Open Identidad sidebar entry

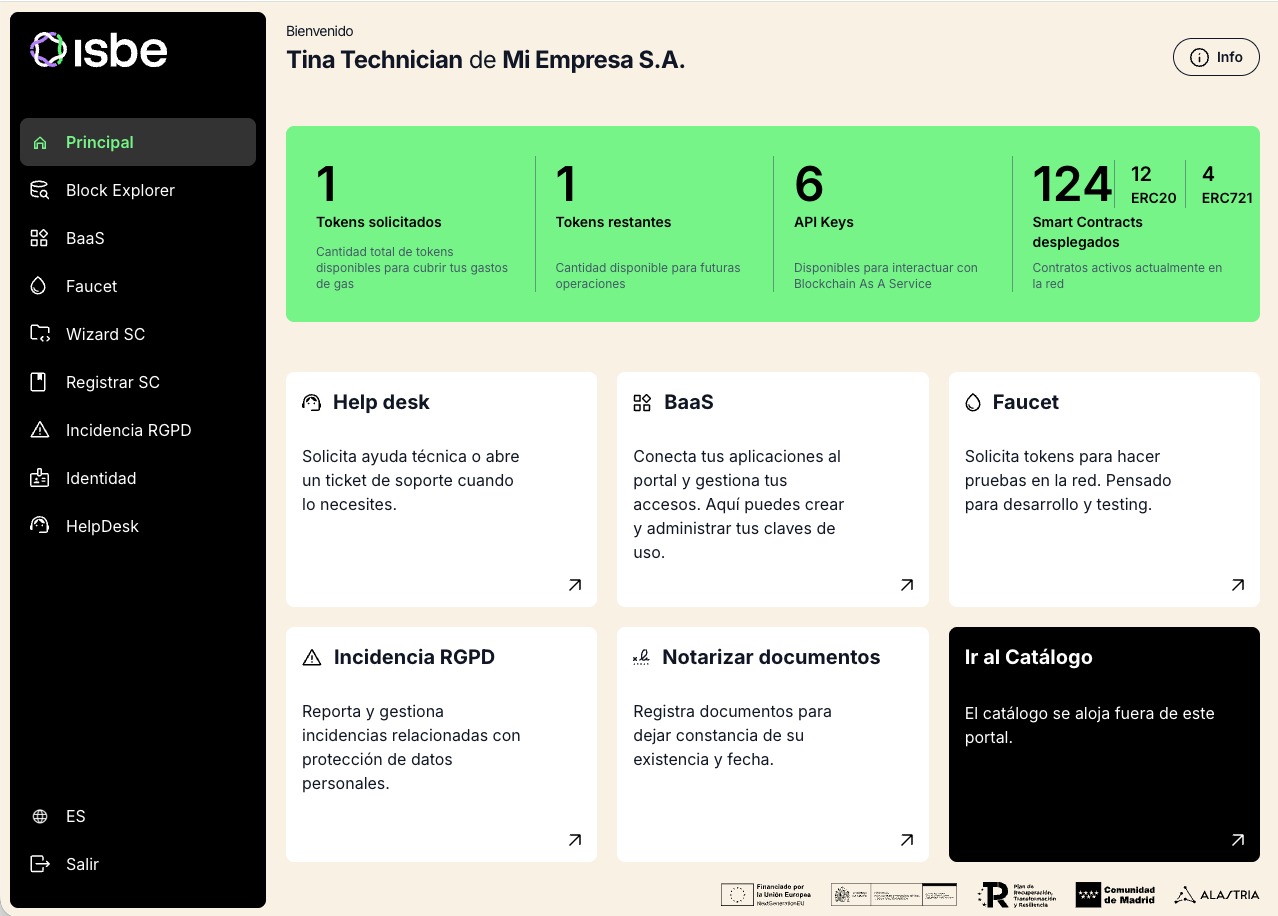[x=138, y=478]
